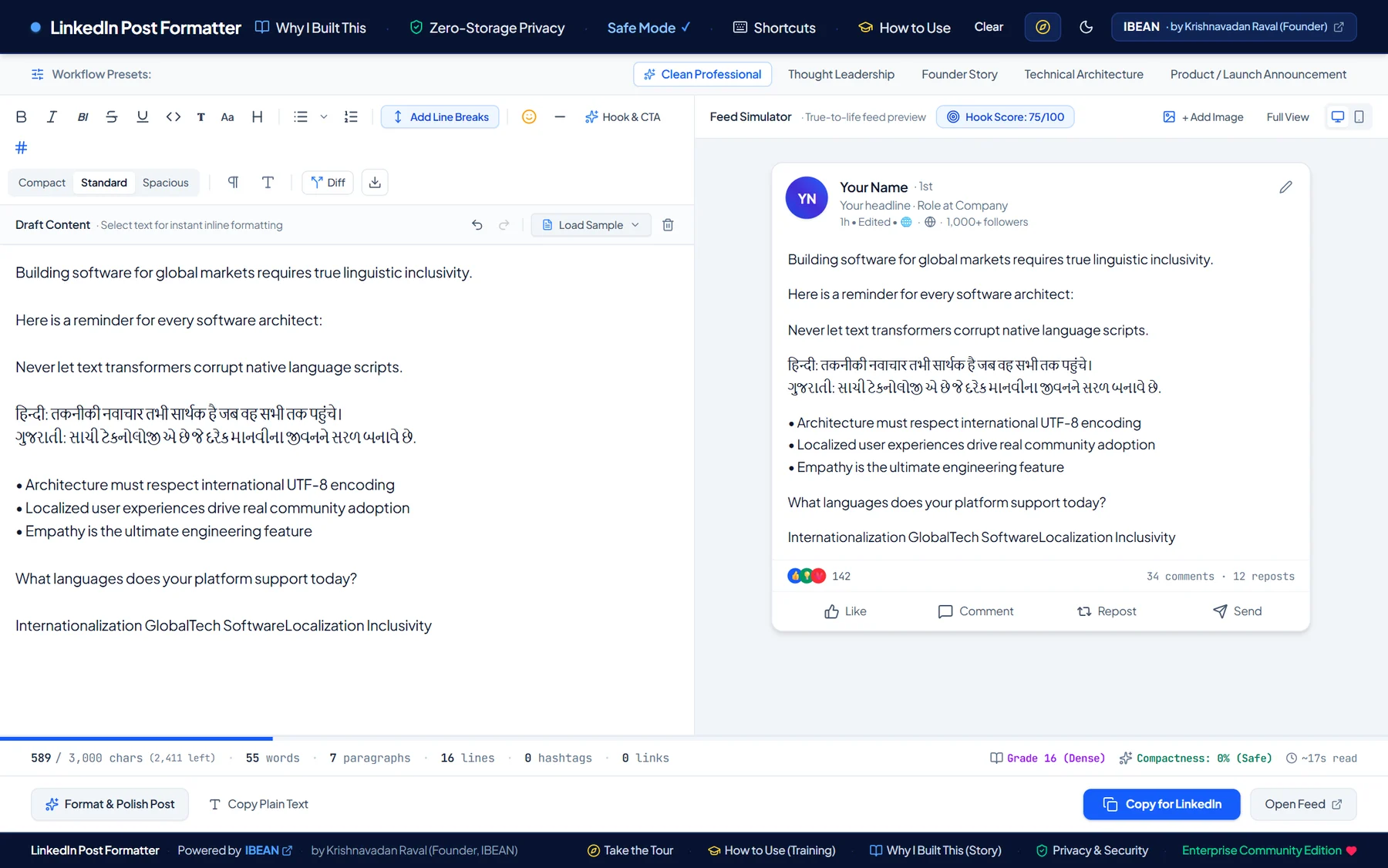Apply Bold Italic formatting icon
The image size is (1388, 868).
click(83, 117)
